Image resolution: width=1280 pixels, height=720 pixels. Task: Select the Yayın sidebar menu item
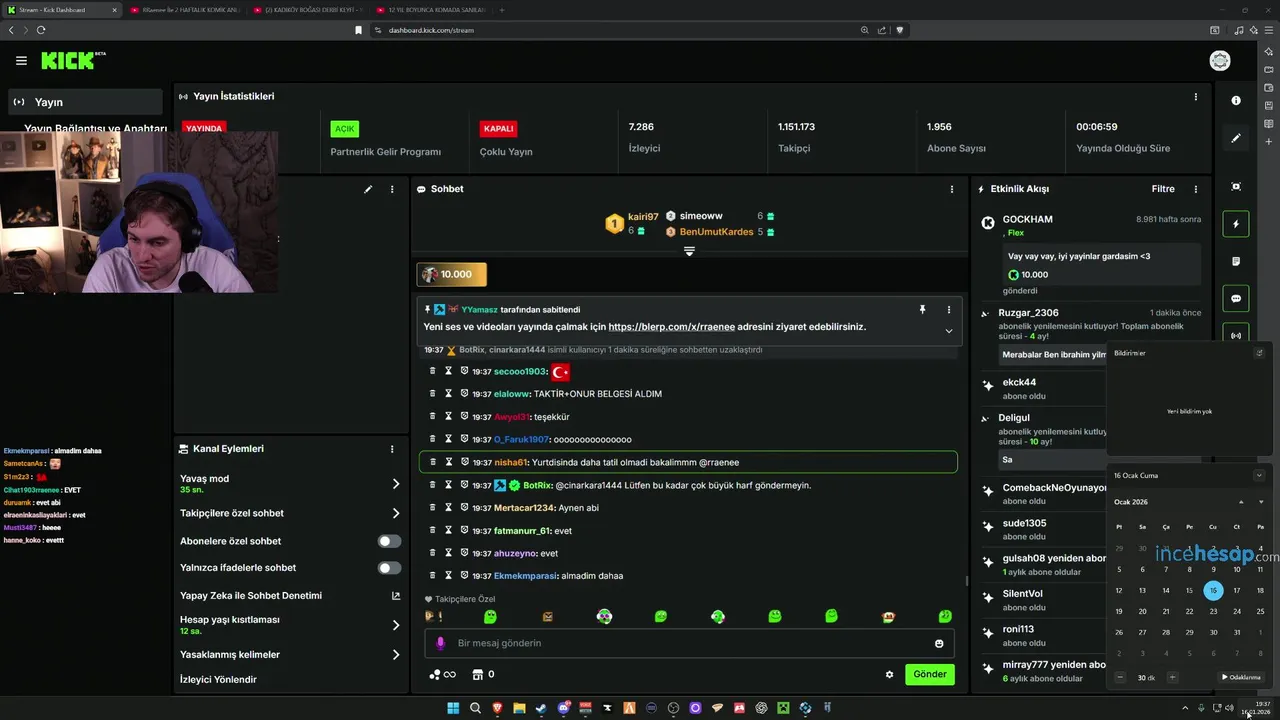[x=85, y=102]
